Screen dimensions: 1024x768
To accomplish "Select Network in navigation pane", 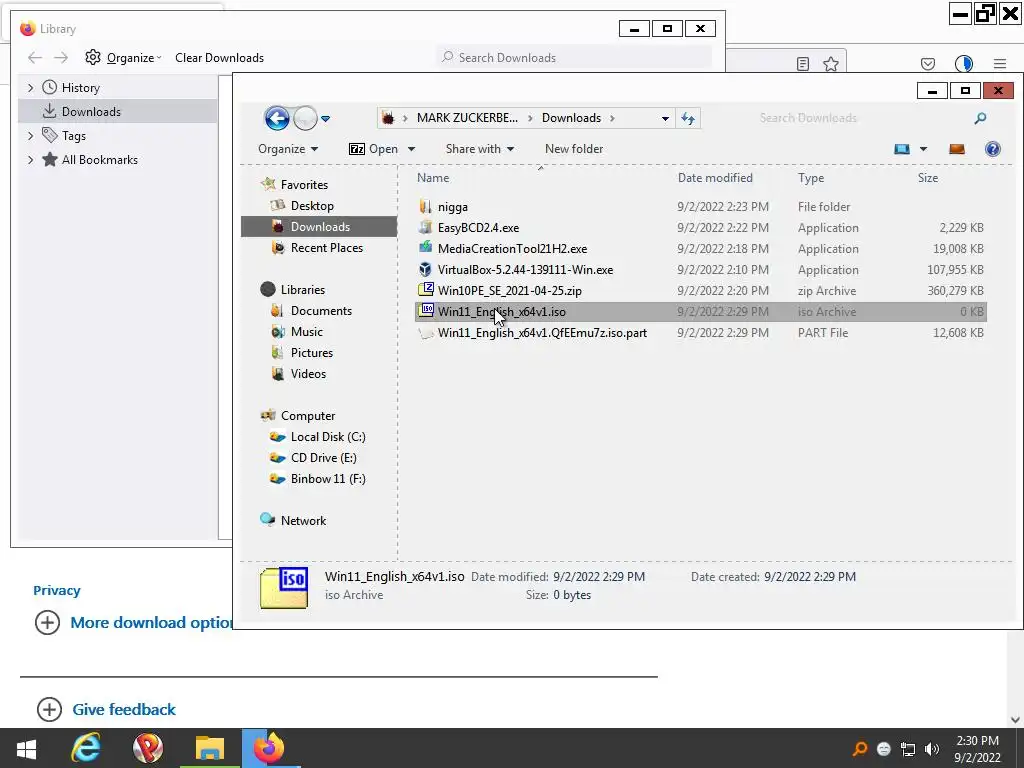I will 303,520.
